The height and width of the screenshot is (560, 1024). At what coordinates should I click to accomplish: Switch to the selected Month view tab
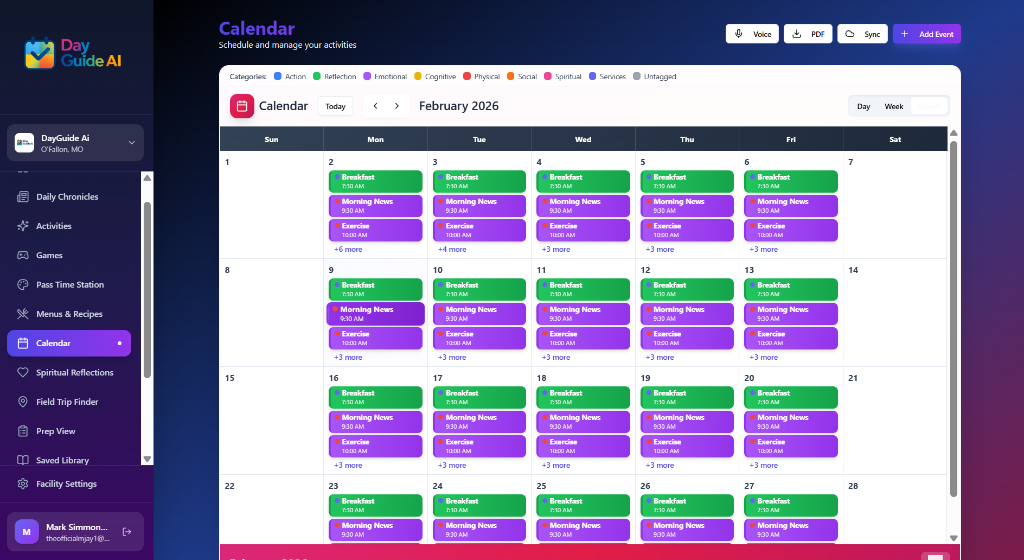pos(929,106)
